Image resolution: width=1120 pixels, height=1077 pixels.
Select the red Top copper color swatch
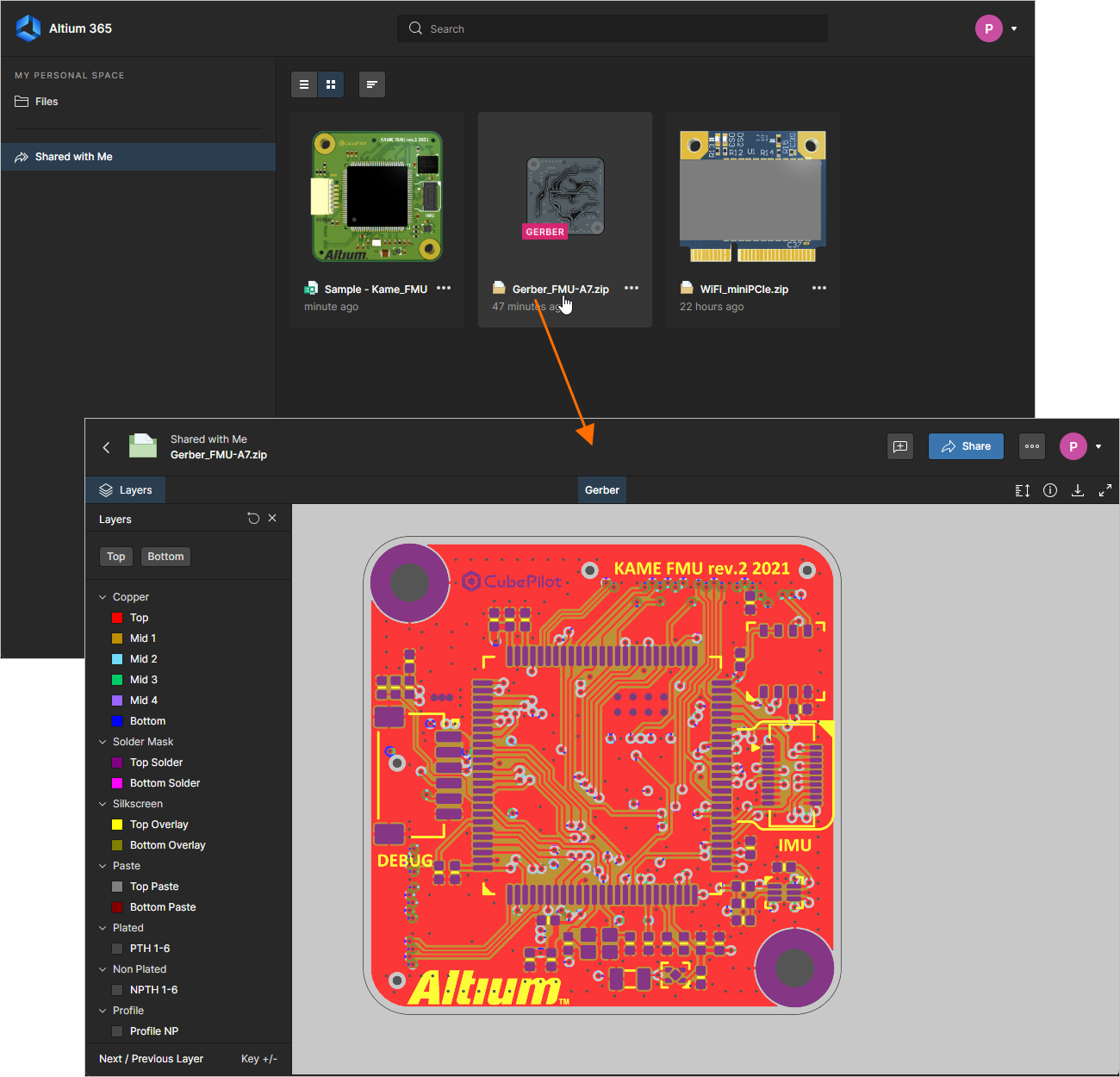point(117,618)
